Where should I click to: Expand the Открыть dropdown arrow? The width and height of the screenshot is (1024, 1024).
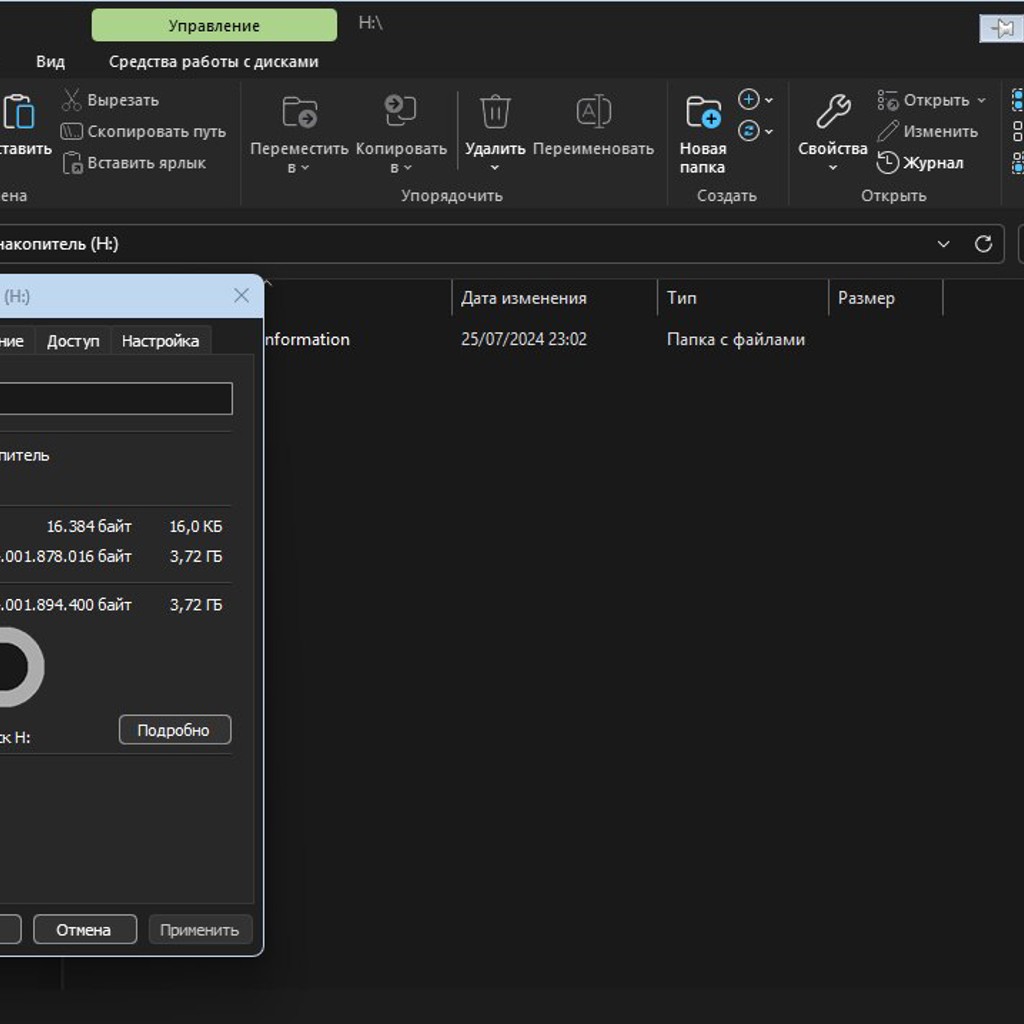point(981,100)
